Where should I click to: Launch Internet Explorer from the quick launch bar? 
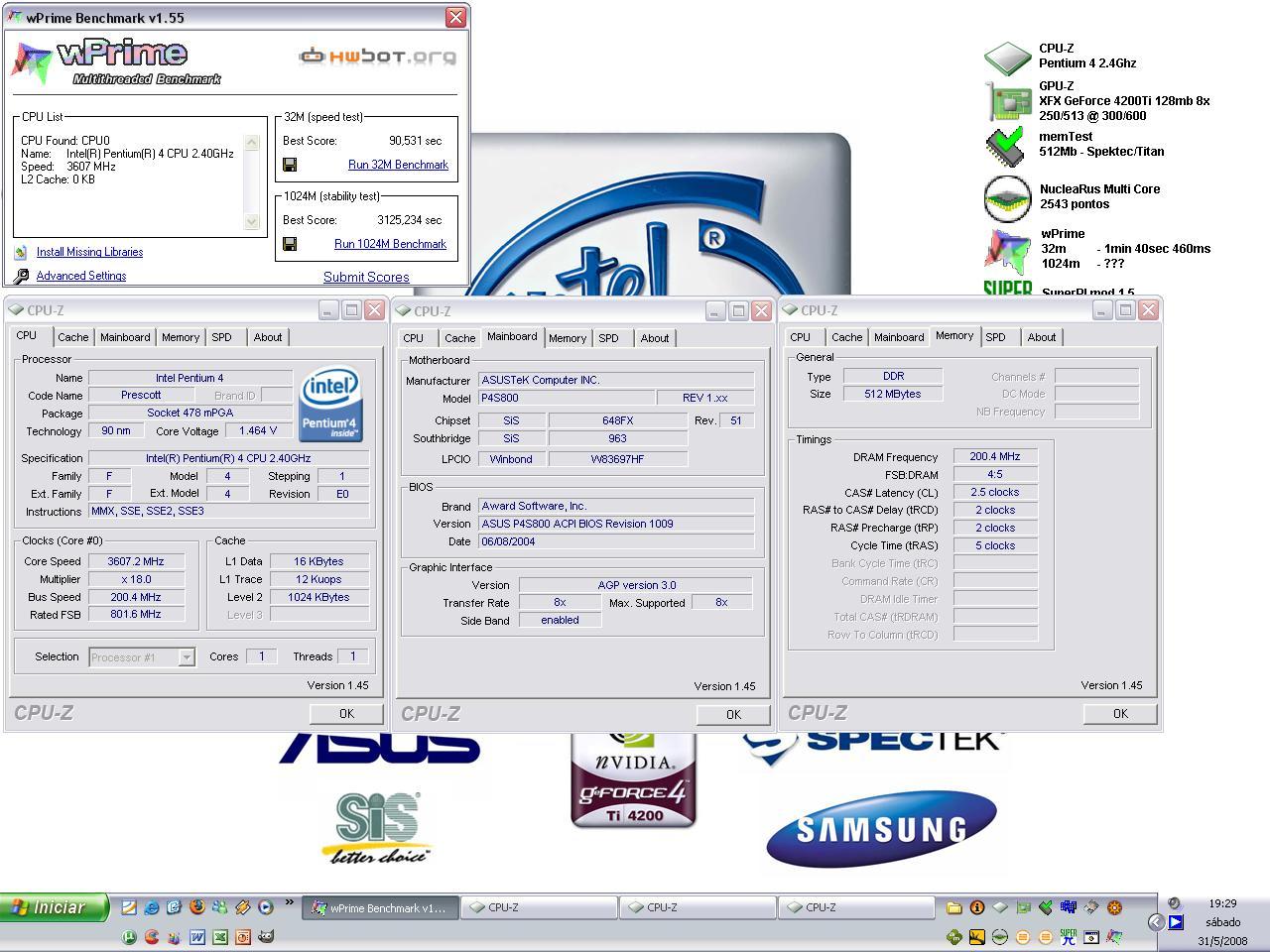click(151, 907)
